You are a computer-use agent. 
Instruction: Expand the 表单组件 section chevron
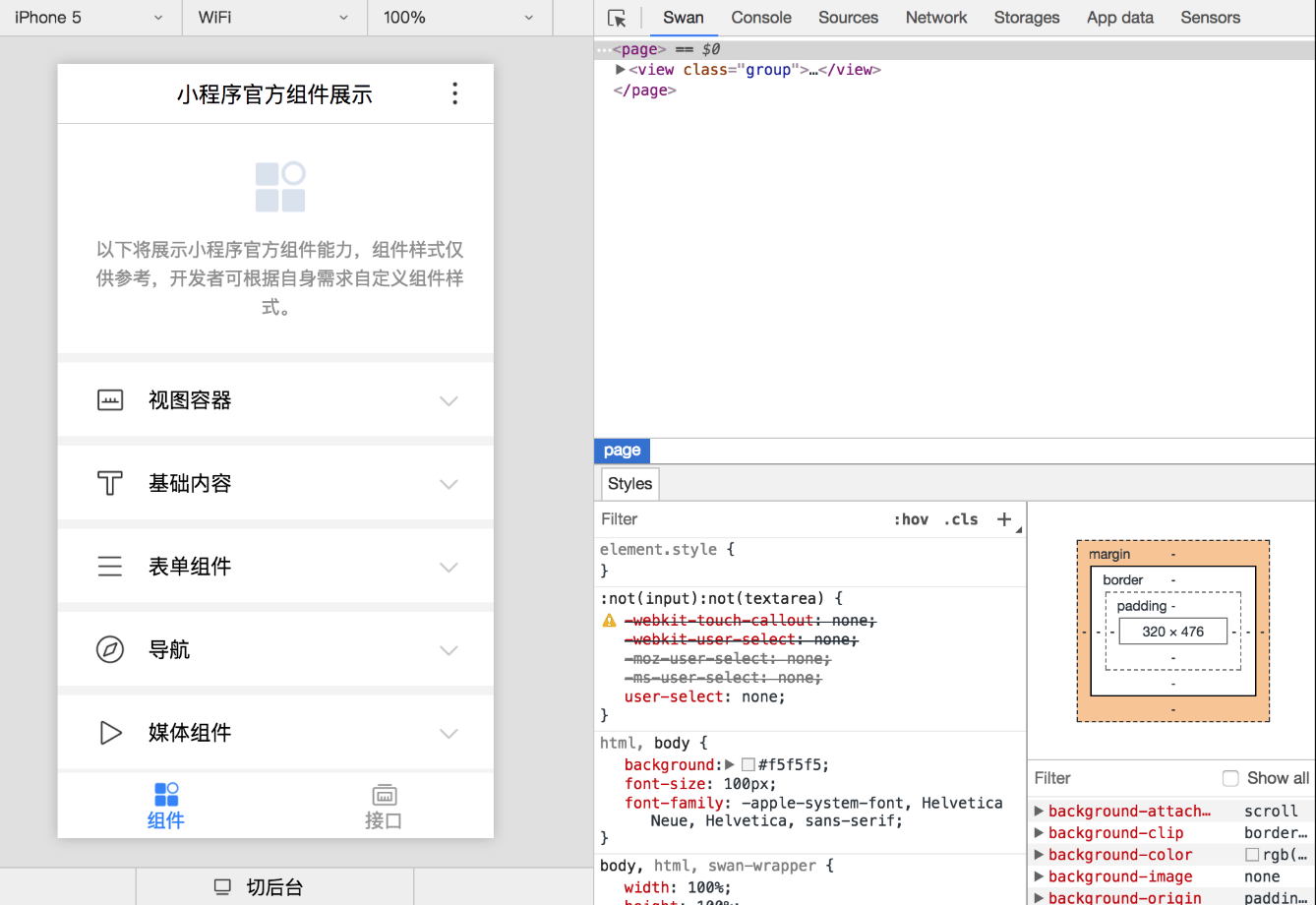click(x=449, y=567)
